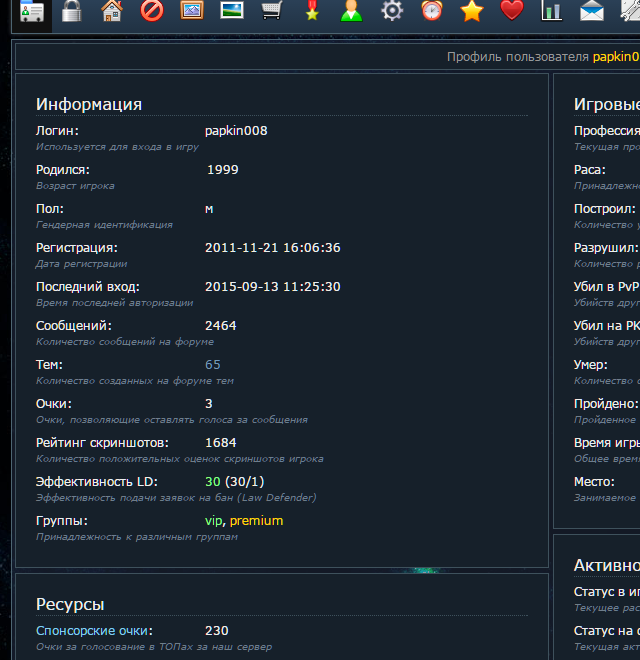
Task: Open the settings gear icon
Action: pos(392,11)
